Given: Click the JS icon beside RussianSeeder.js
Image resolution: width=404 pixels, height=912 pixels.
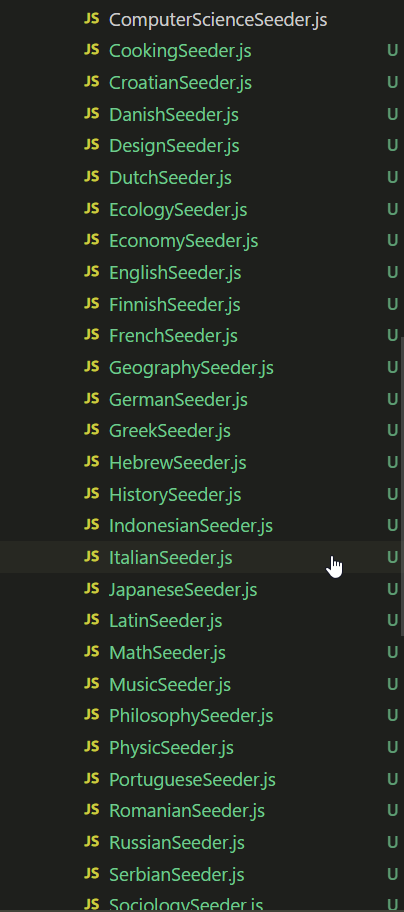Looking at the screenshot, I should point(91,842).
